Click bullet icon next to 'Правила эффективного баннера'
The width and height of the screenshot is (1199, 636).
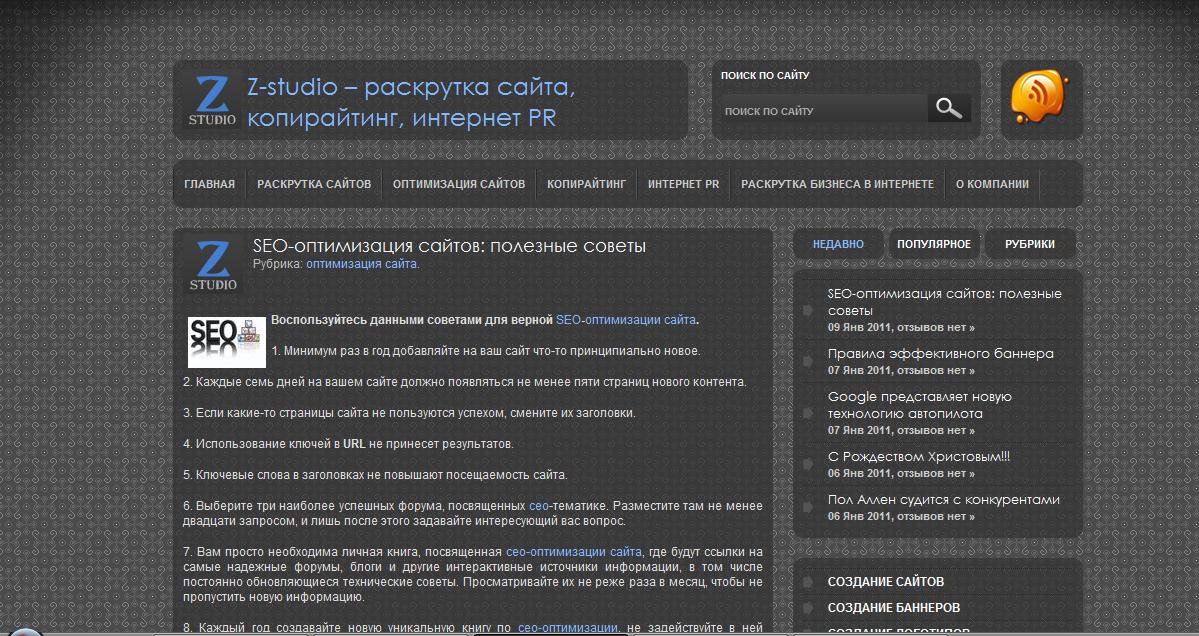(807, 361)
